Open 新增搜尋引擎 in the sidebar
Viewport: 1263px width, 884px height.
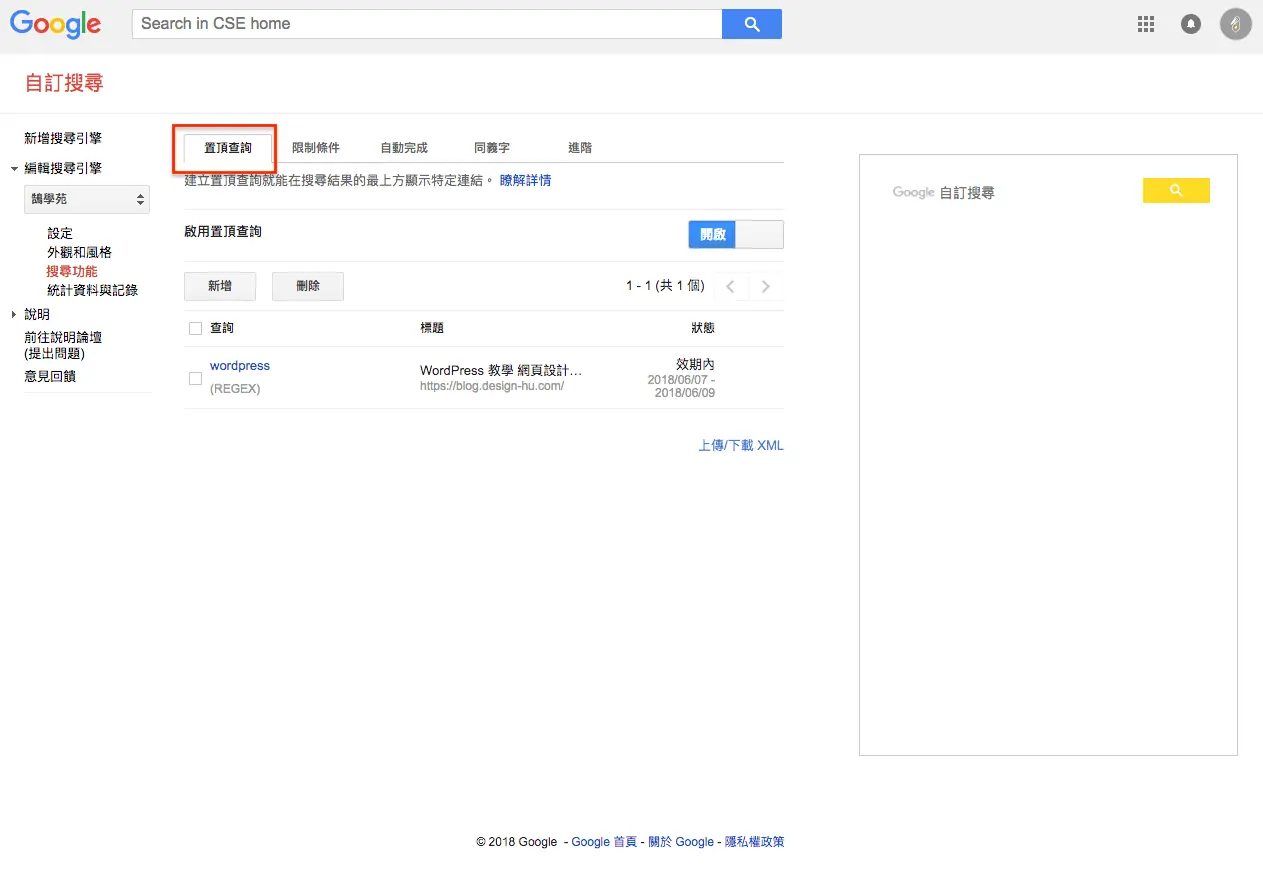coord(63,138)
